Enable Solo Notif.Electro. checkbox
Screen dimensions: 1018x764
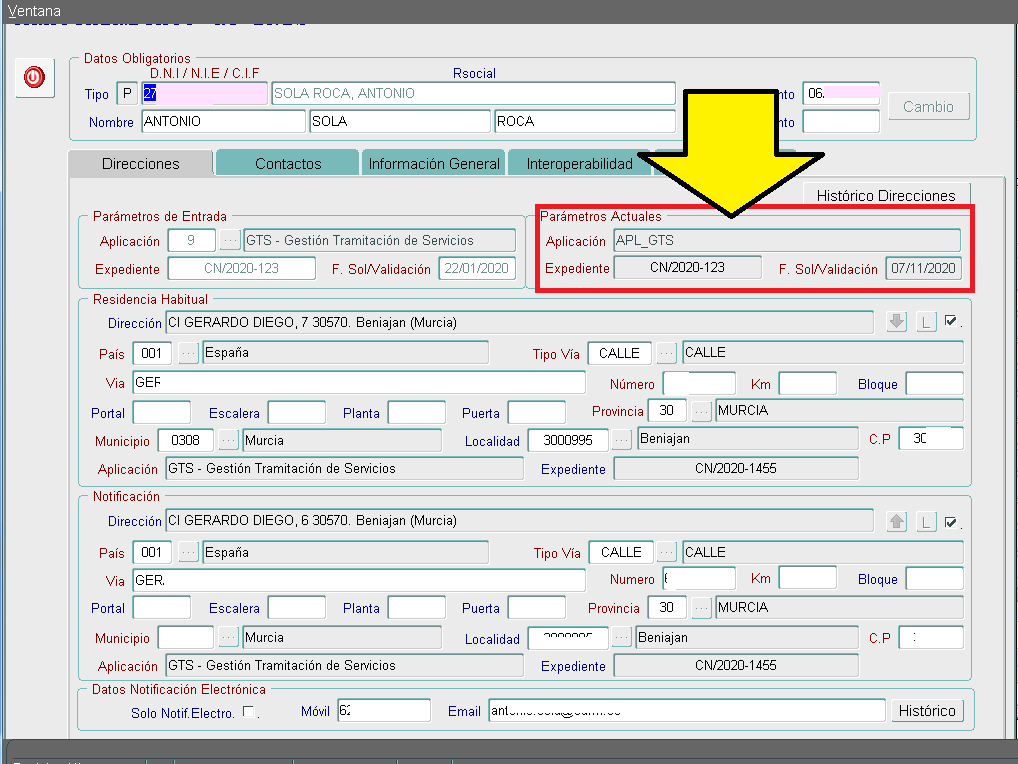[249, 712]
